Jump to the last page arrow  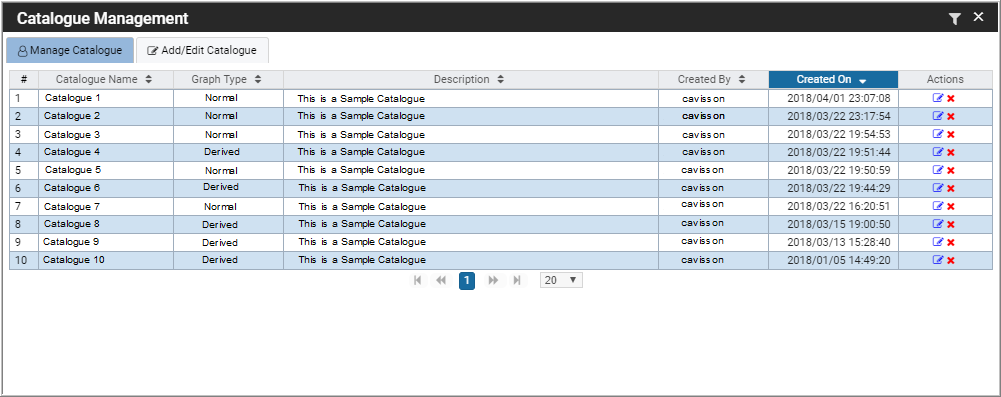tap(517, 280)
